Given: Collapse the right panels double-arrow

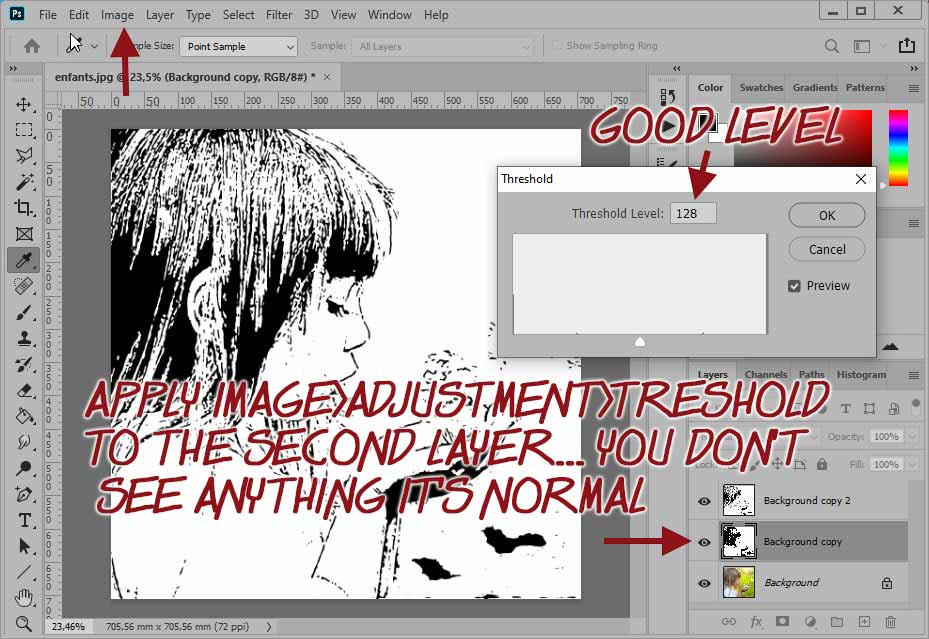Looking at the screenshot, I should (x=914, y=69).
